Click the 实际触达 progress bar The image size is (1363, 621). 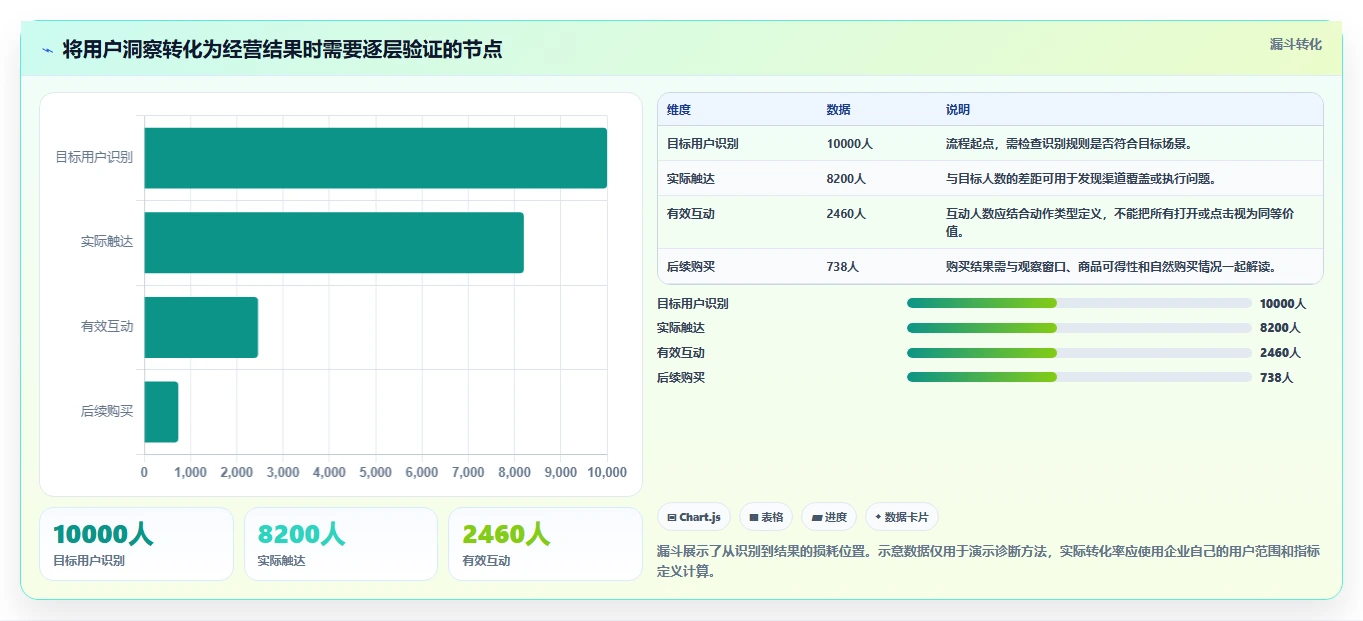(1079, 328)
